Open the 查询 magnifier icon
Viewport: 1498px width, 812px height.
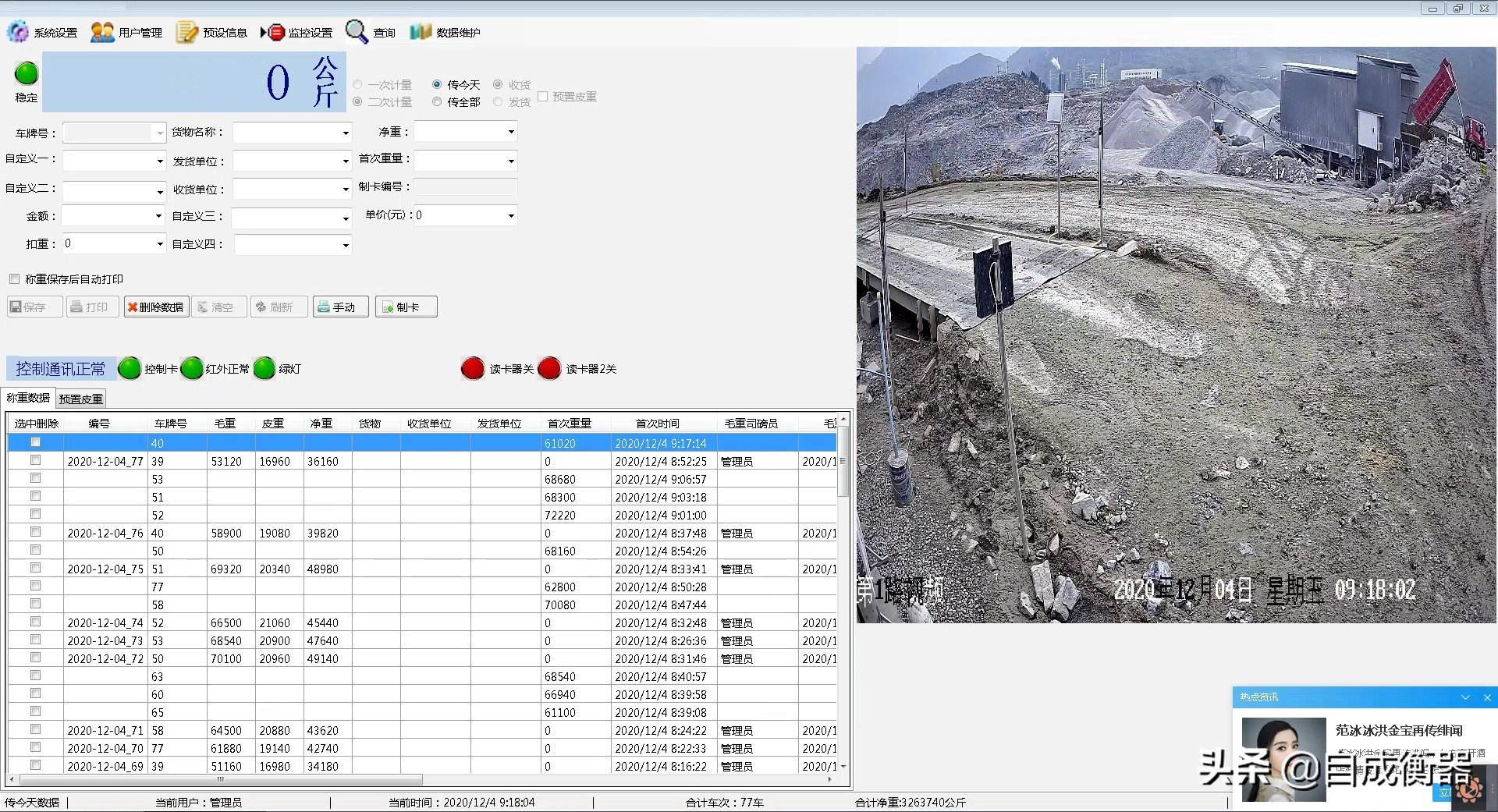tap(357, 32)
